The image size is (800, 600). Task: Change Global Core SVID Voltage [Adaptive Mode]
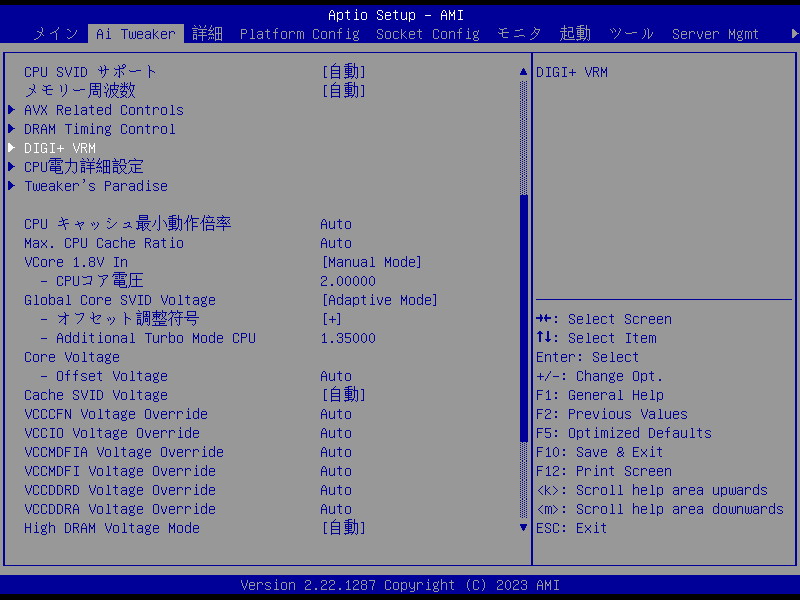[x=380, y=300]
